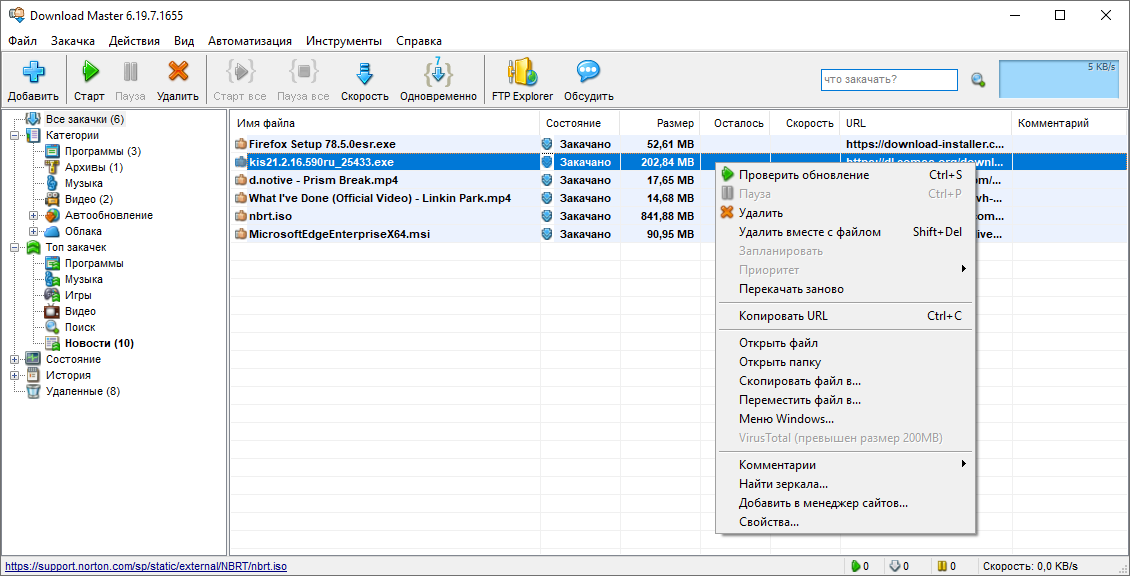Select the Linkin Park.mp4 download row
Image resolution: width=1130 pixels, height=576 pixels.
(x=677, y=198)
